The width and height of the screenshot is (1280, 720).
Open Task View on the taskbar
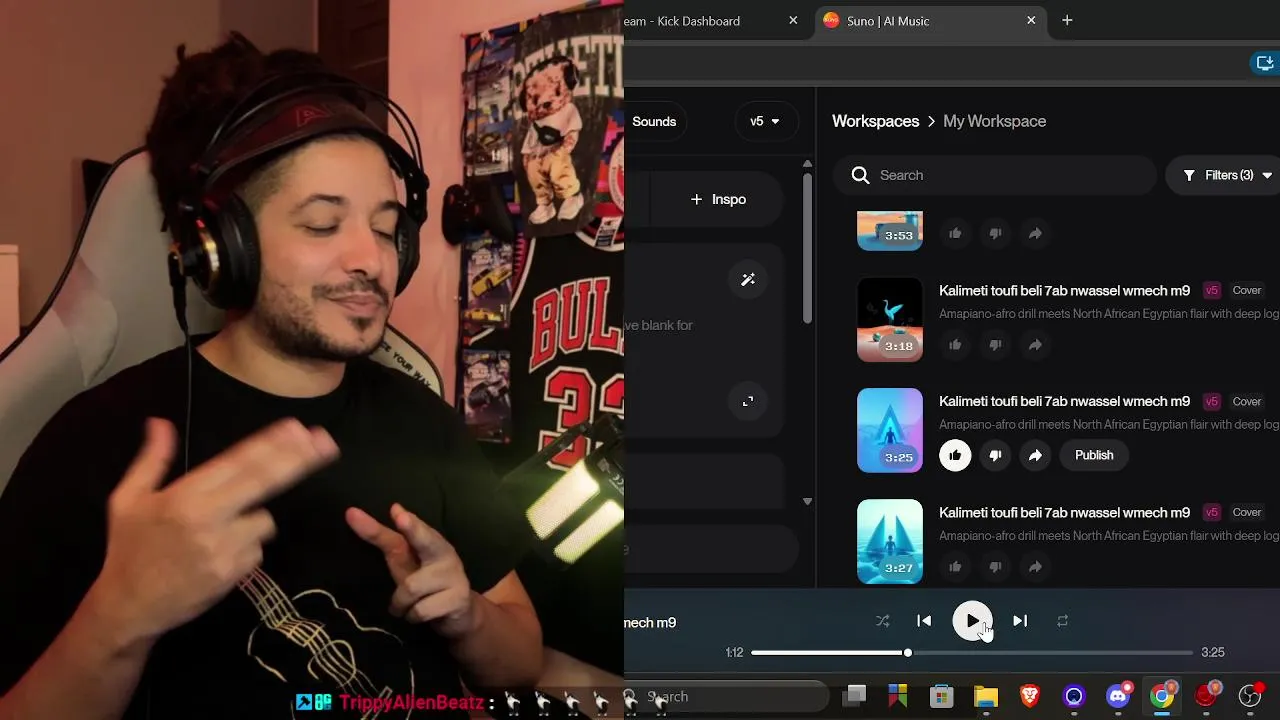tap(854, 696)
